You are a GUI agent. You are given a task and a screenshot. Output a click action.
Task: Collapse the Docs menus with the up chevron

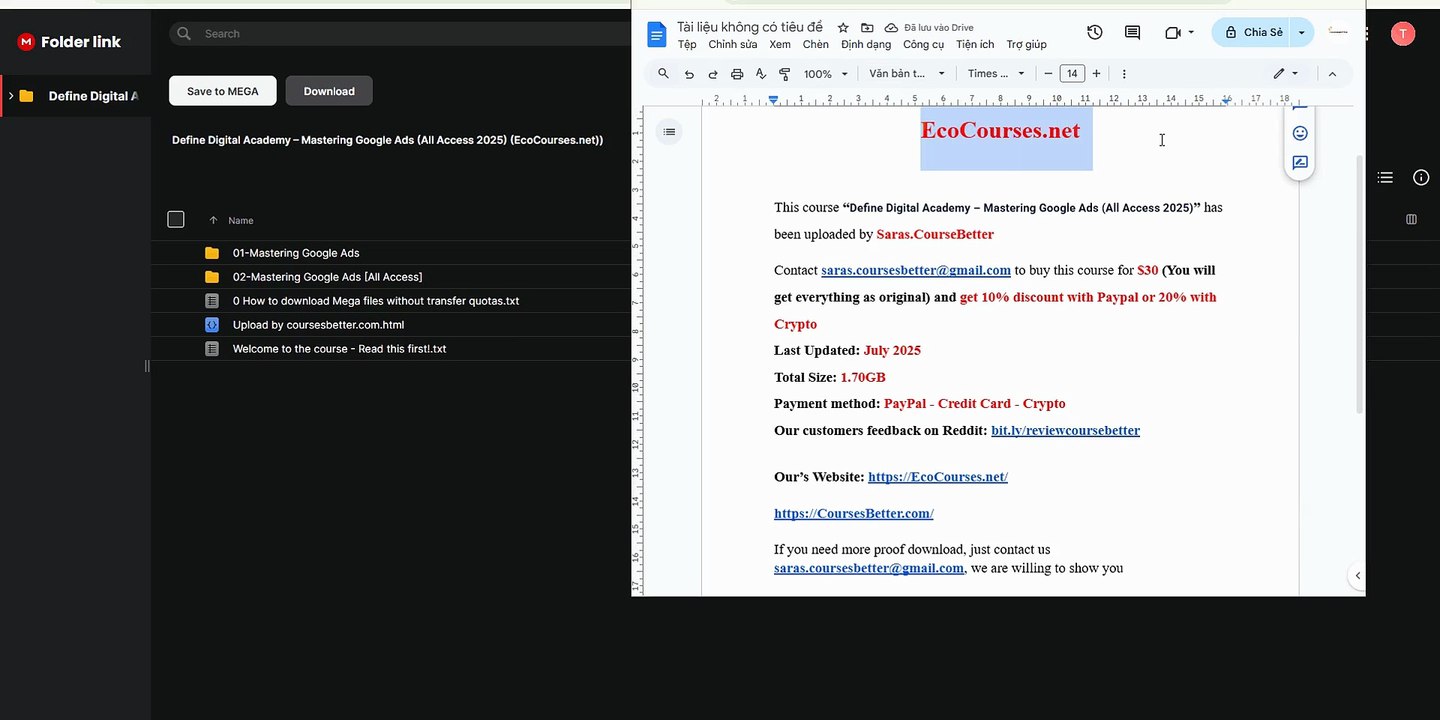tap(1332, 74)
